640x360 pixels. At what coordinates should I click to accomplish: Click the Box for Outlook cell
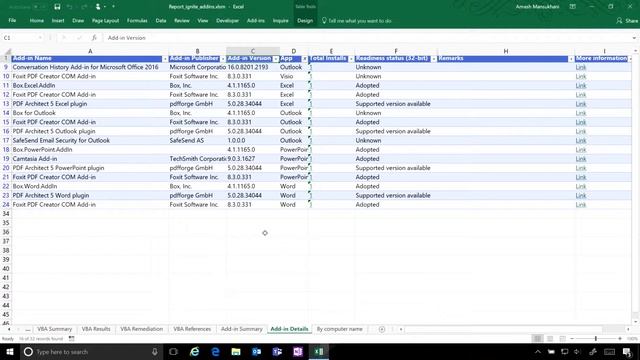90,113
